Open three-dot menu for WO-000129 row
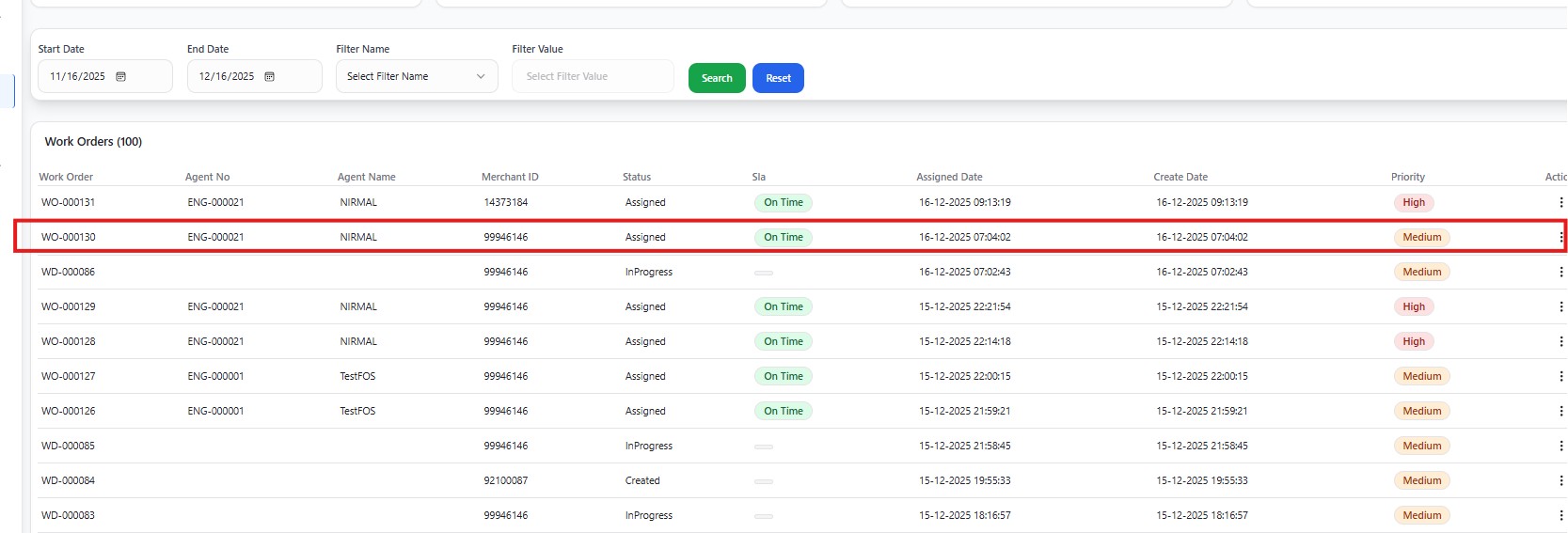Viewport: 1568px width, 533px height. click(1560, 306)
